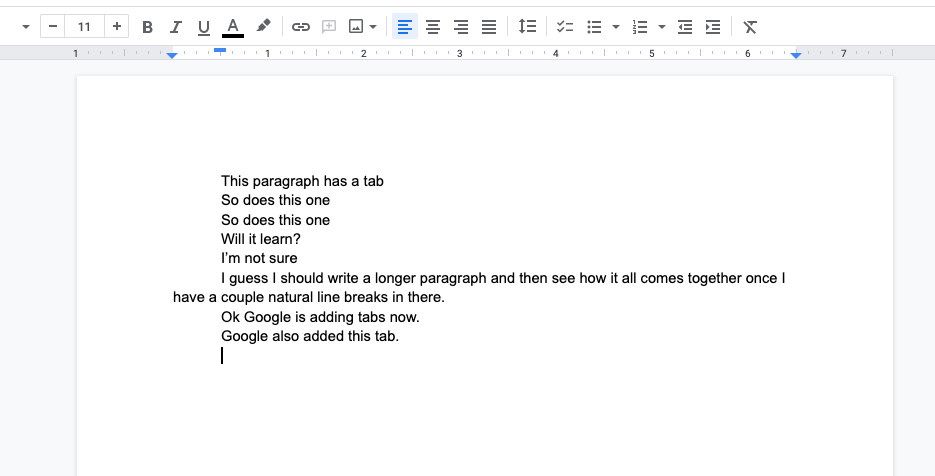The height and width of the screenshot is (476, 935).
Task: Select right align
Action: point(461,27)
